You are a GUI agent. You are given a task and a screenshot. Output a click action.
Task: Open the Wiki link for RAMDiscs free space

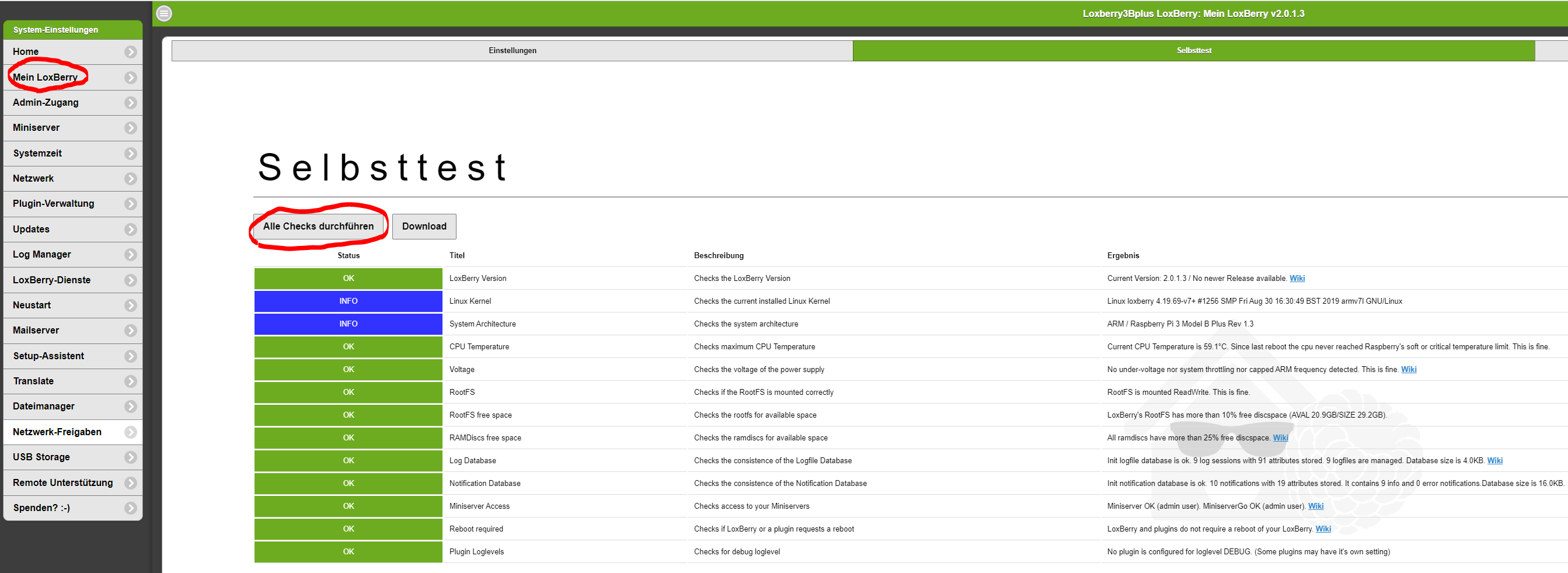pyautogui.click(x=1281, y=438)
